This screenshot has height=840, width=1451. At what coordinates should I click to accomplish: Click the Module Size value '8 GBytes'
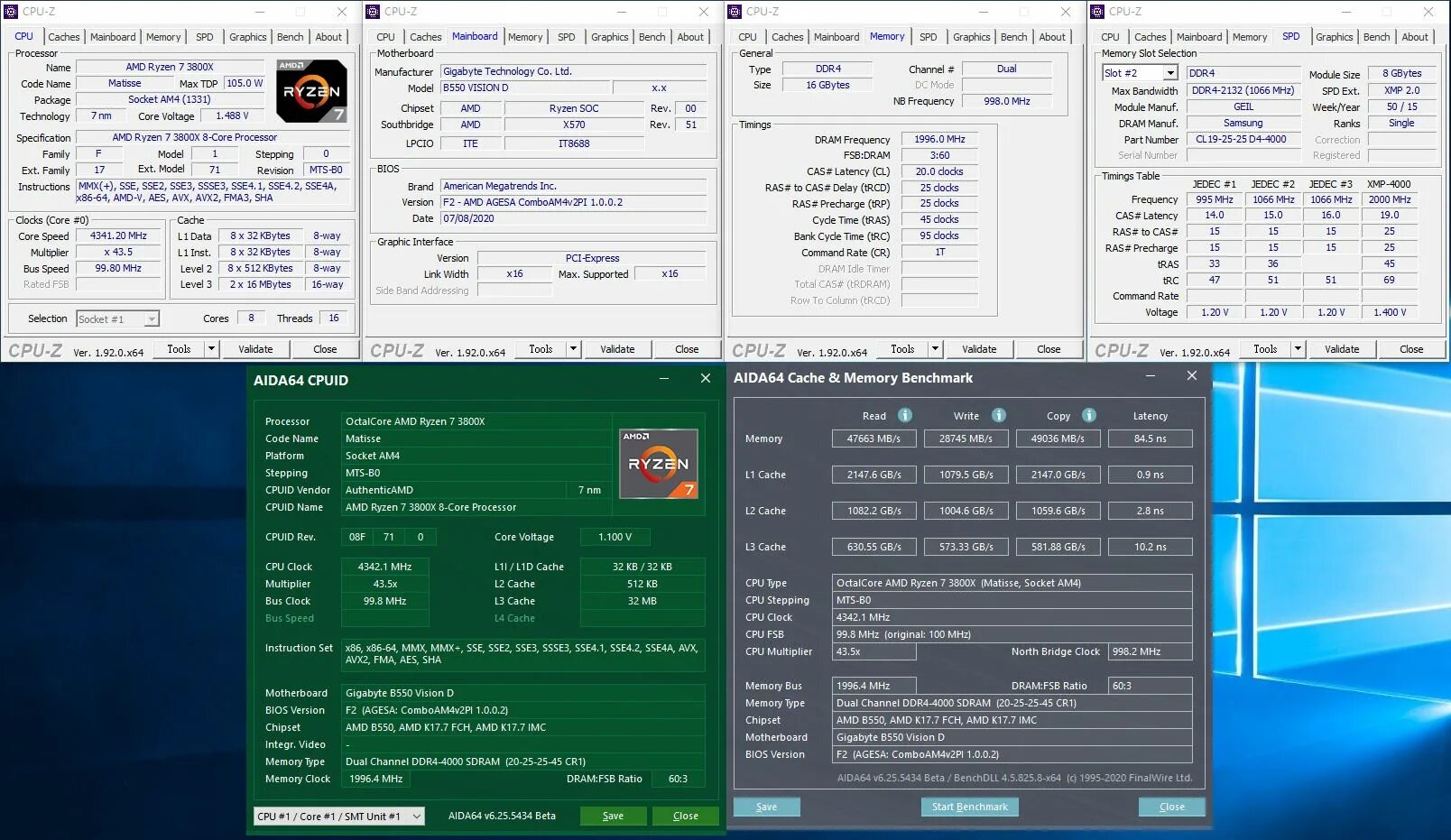[1401, 73]
